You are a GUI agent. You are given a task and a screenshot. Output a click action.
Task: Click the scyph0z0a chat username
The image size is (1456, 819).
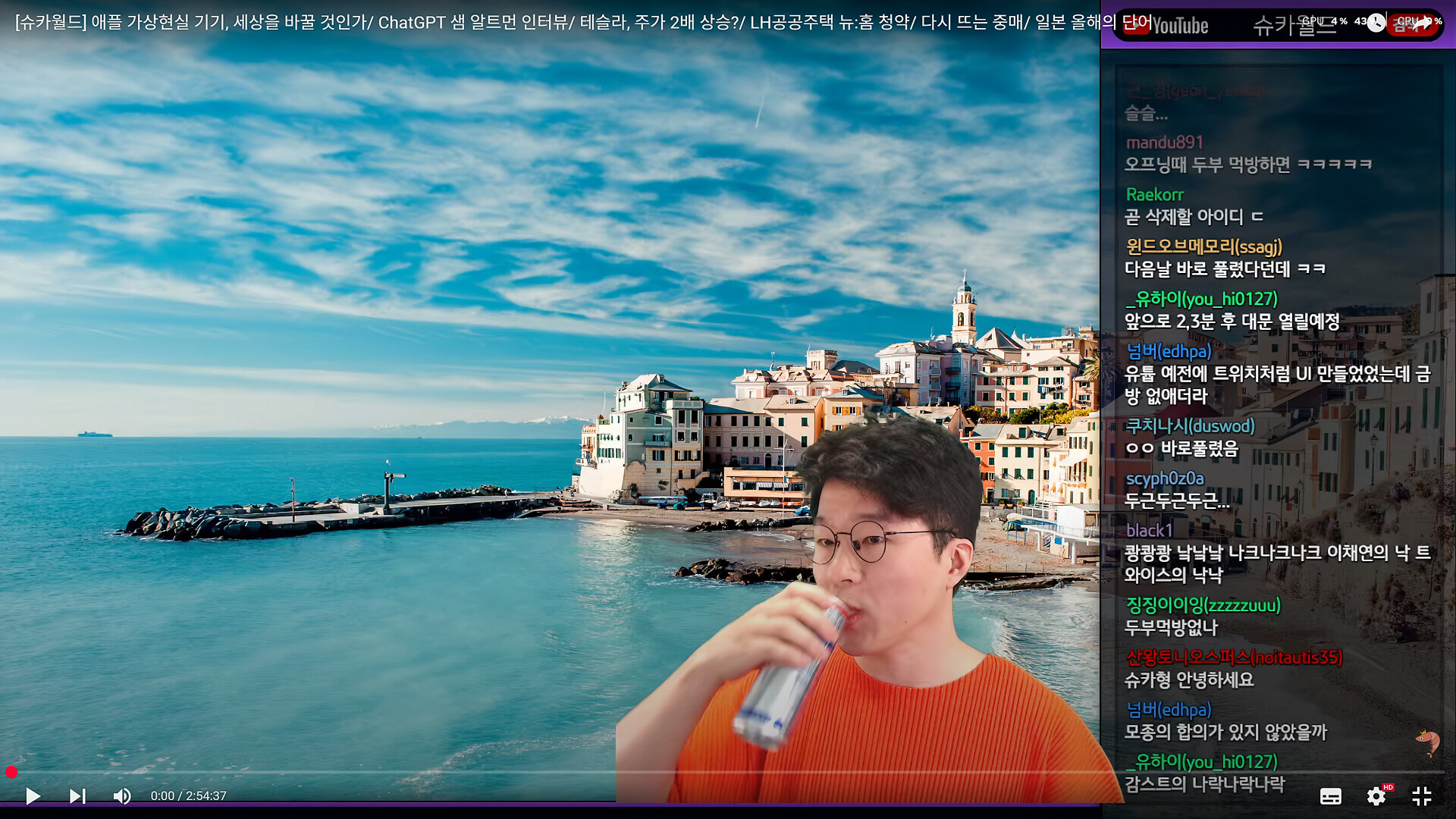coord(1165,479)
